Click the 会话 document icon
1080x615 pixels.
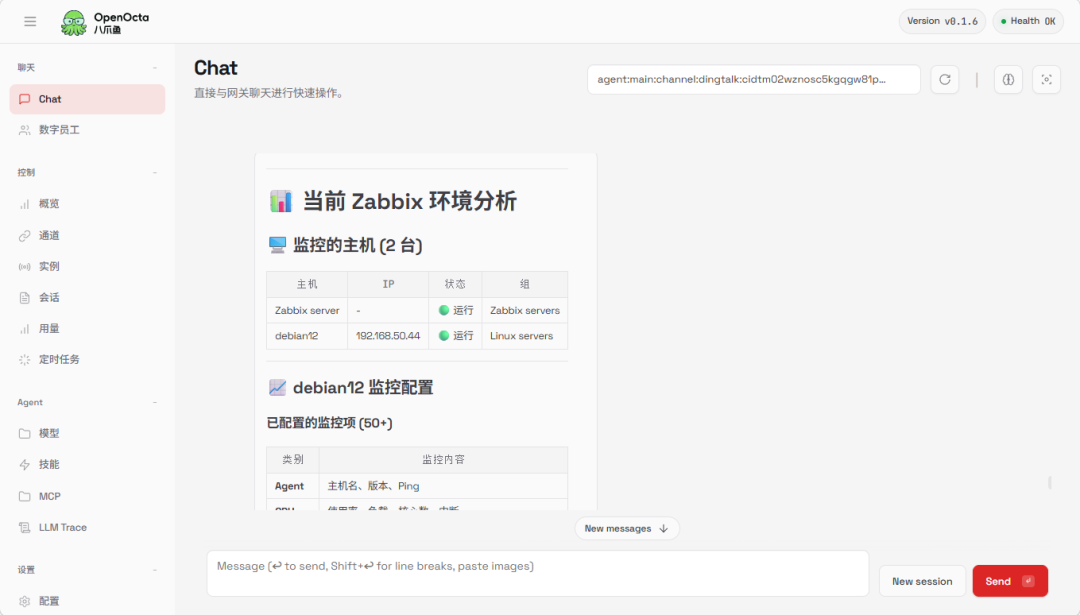tap(25, 298)
